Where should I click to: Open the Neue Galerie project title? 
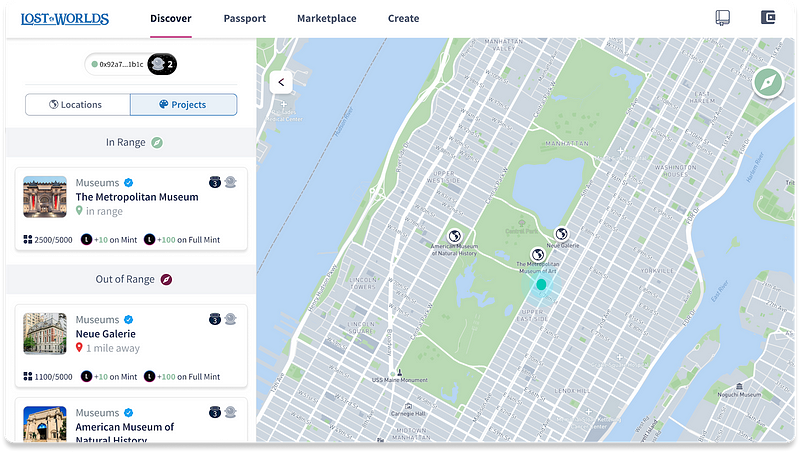pyautogui.click(x=106, y=334)
